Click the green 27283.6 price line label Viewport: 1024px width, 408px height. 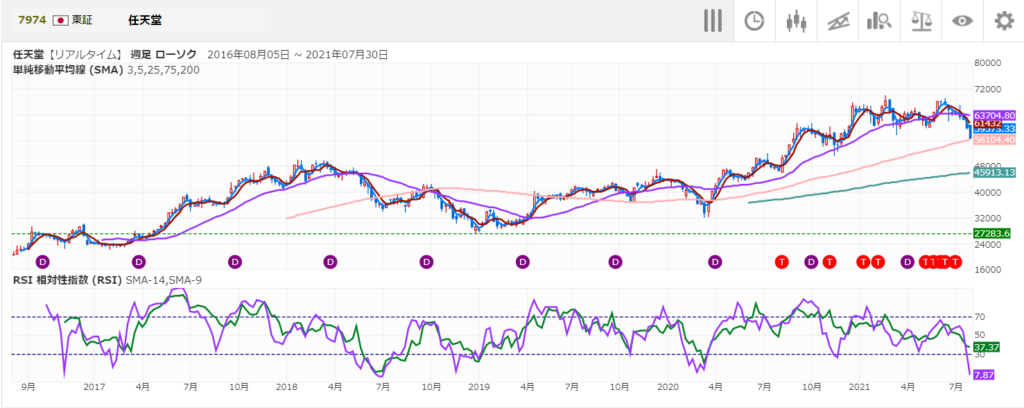click(x=992, y=233)
